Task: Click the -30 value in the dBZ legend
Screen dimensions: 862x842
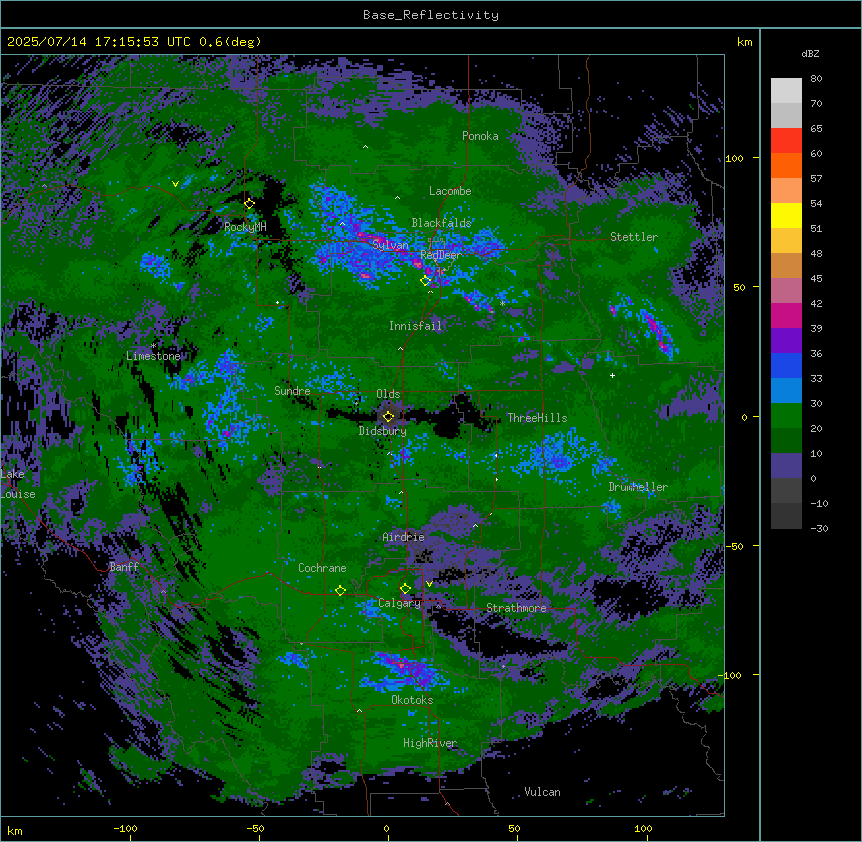Action: pyautogui.click(x=819, y=528)
